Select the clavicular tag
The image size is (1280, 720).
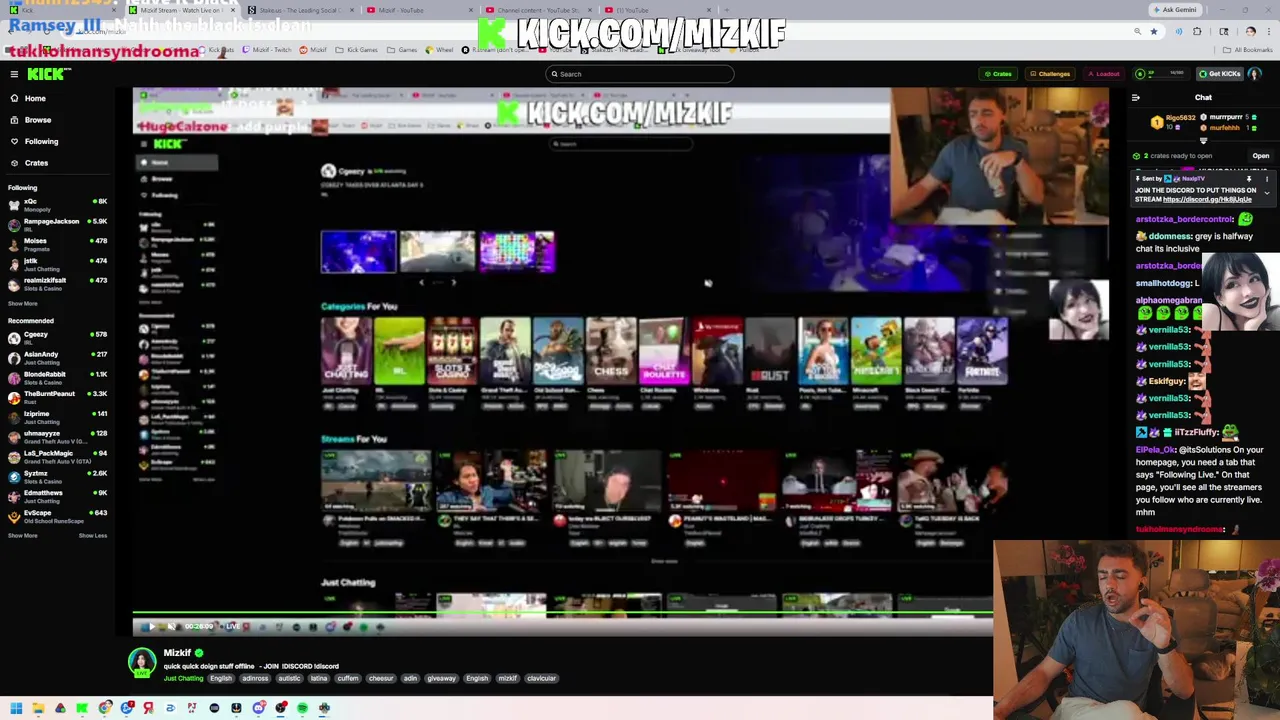[x=541, y=678]
